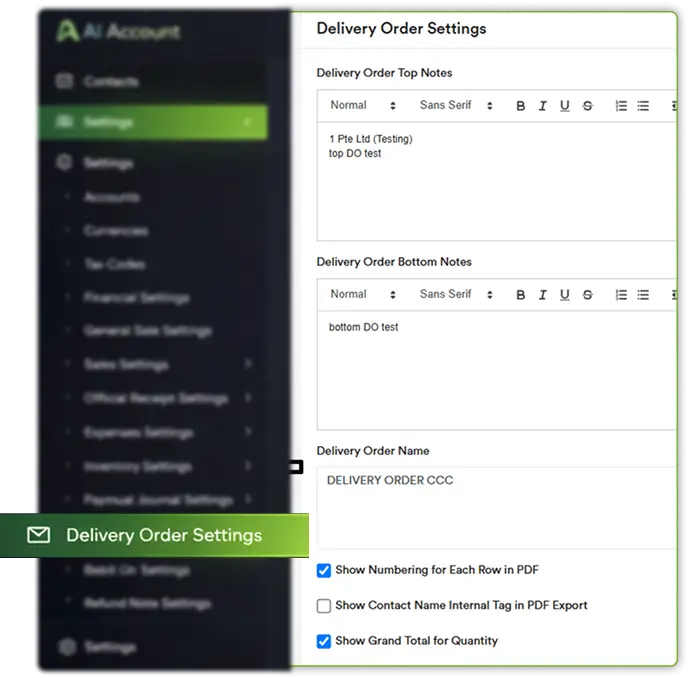The height and width of the screenshot is (678, 689).
Task: Insert bullet list in Bottom Notes editor
Action: coord(643,295)
